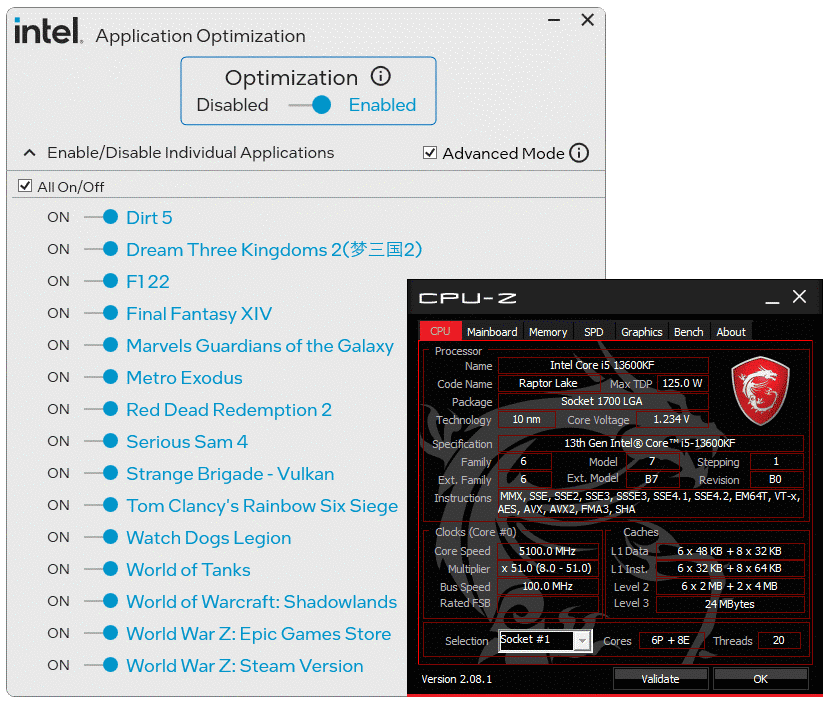
Task: Turn off Red Dead Redemption 2 toggle
Action: (102, 409)
